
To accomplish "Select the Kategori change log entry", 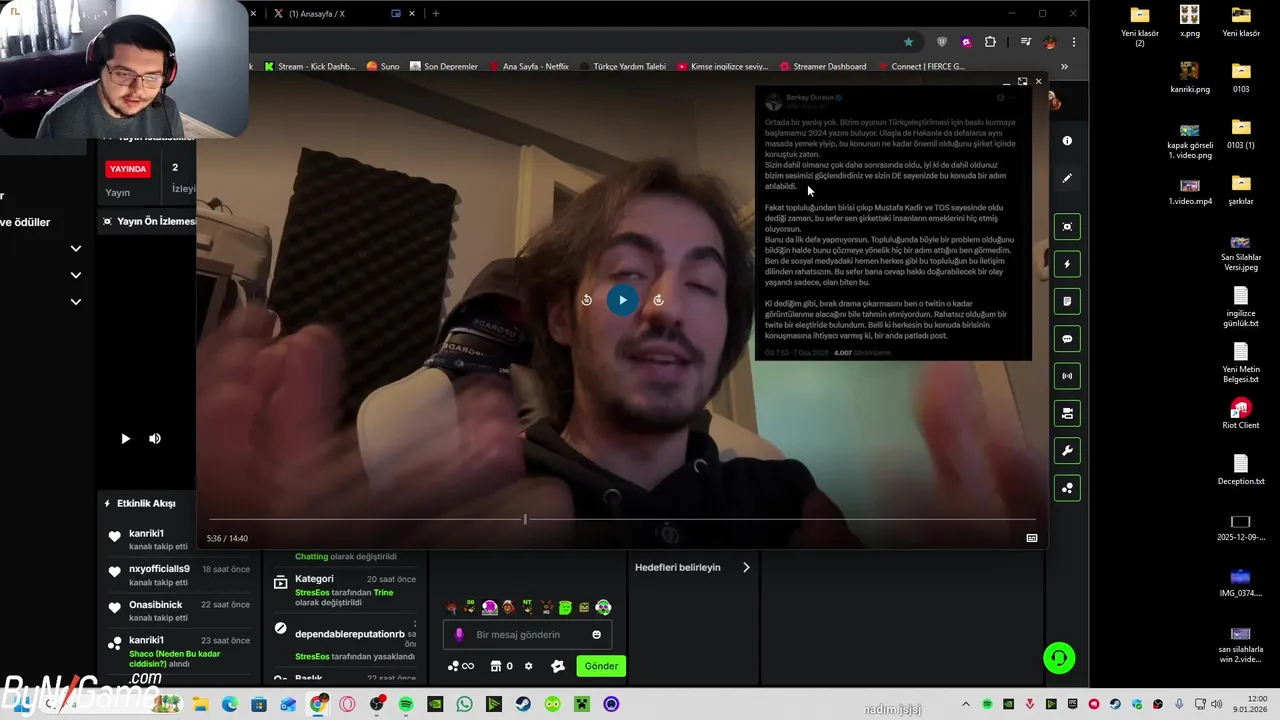I will [x=345, y=590].
